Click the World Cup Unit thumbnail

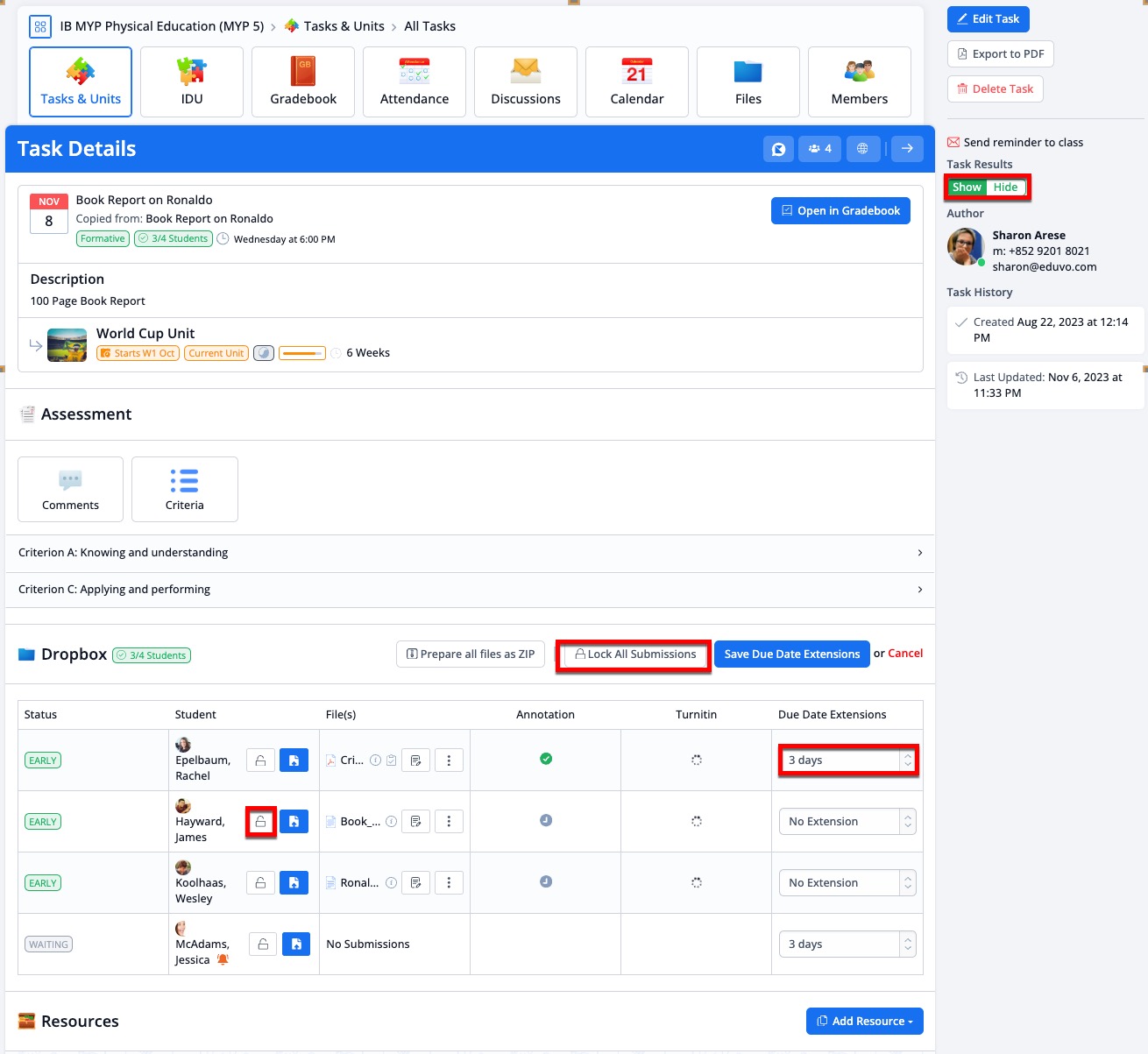67,345
